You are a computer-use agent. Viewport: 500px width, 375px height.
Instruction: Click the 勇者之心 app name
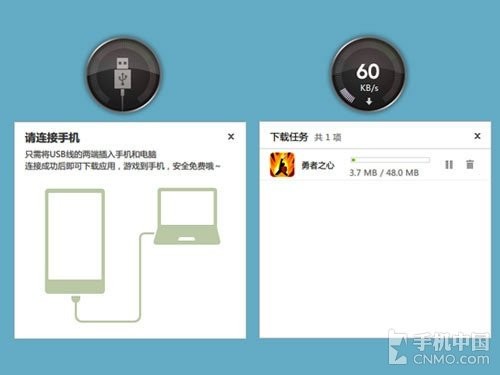tap(318, 165)
